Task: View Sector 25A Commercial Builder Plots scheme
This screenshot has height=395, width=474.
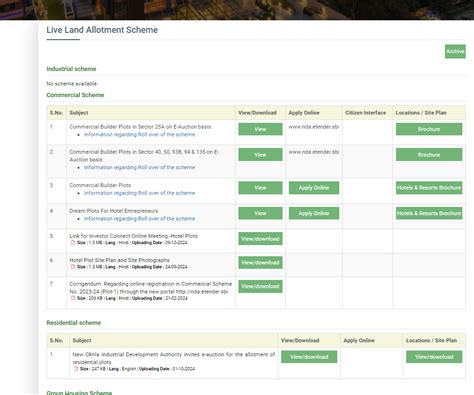Action: (260, 129)
